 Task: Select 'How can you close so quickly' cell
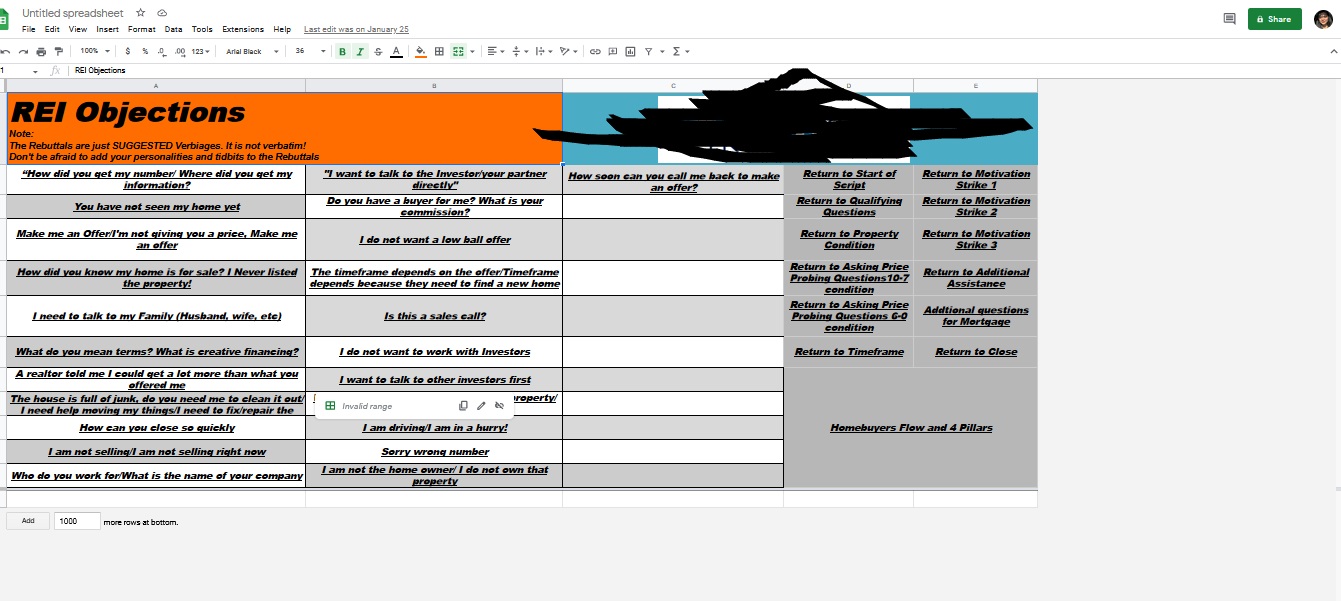pos(156,428)
